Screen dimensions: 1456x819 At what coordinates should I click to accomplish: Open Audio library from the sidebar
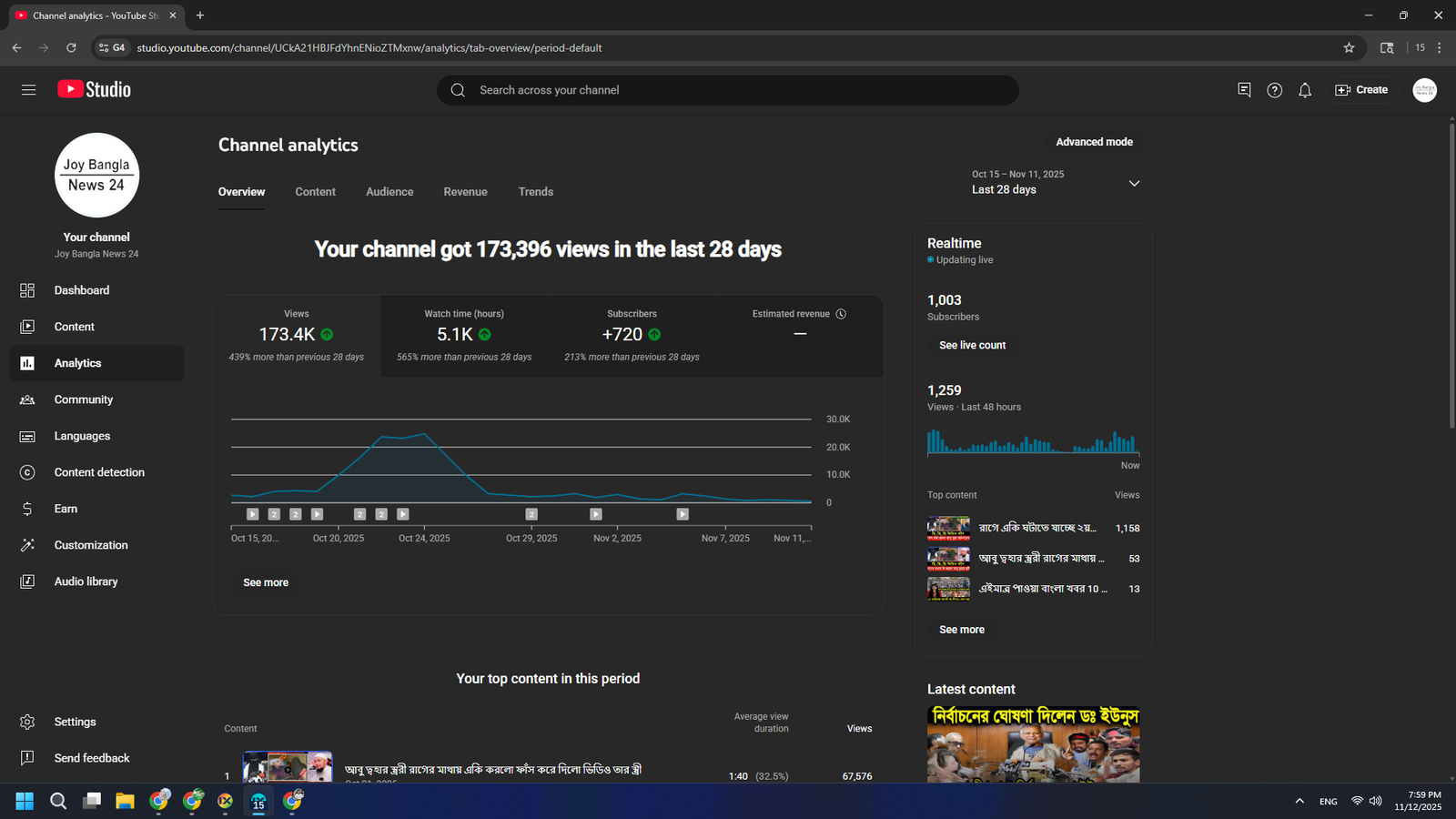point(86,581)
